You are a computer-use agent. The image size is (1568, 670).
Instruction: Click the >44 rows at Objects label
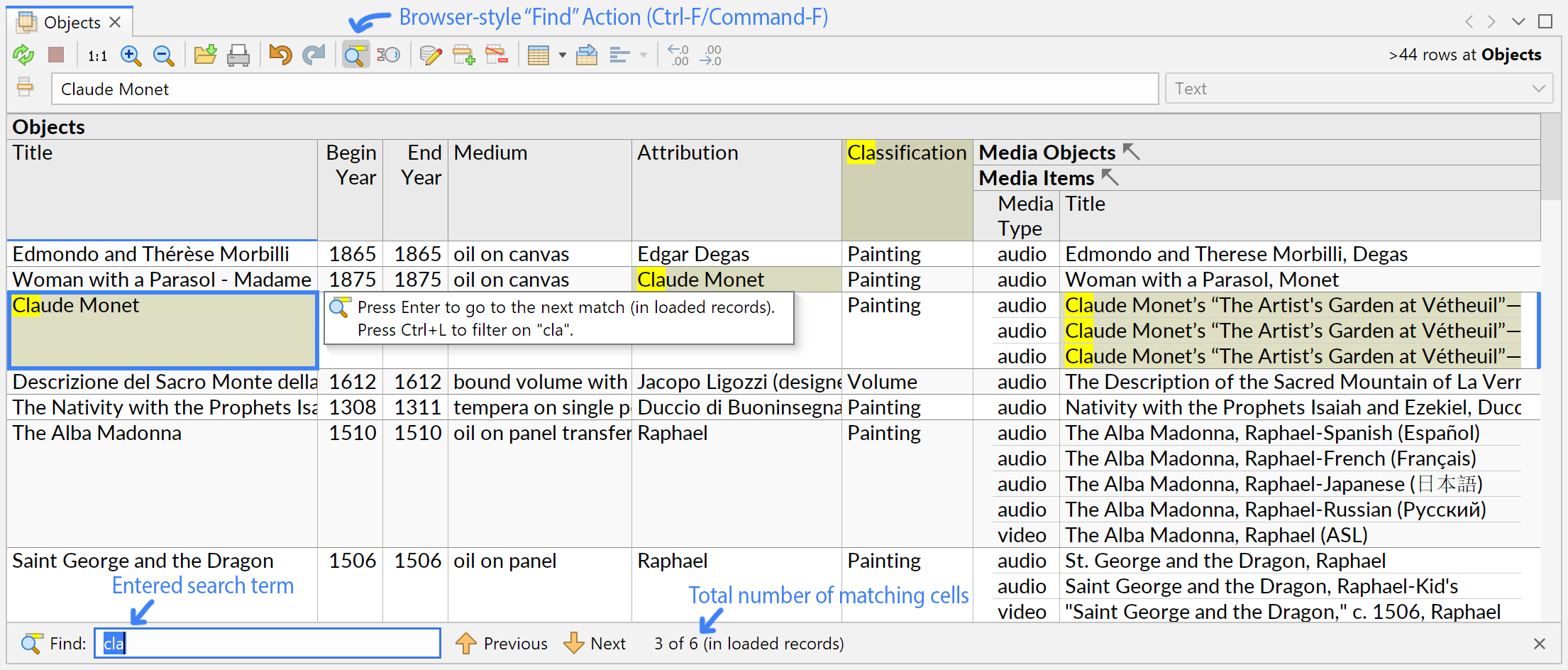coord(1464,55)
